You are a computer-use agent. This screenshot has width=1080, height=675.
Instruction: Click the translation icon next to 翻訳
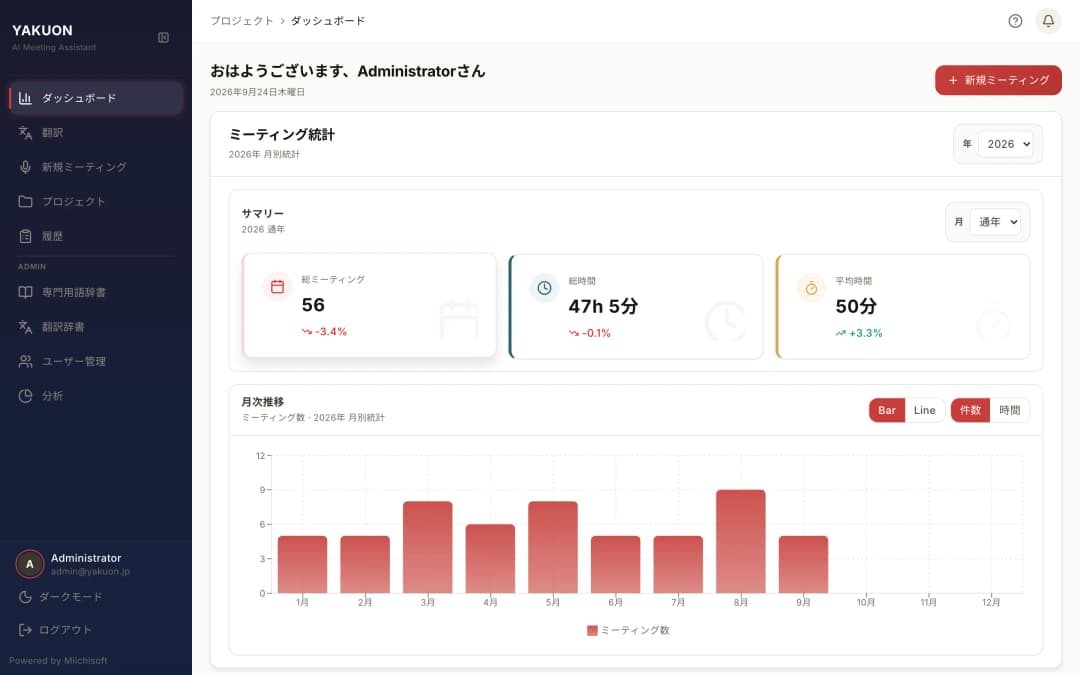(x=25, y=132)
